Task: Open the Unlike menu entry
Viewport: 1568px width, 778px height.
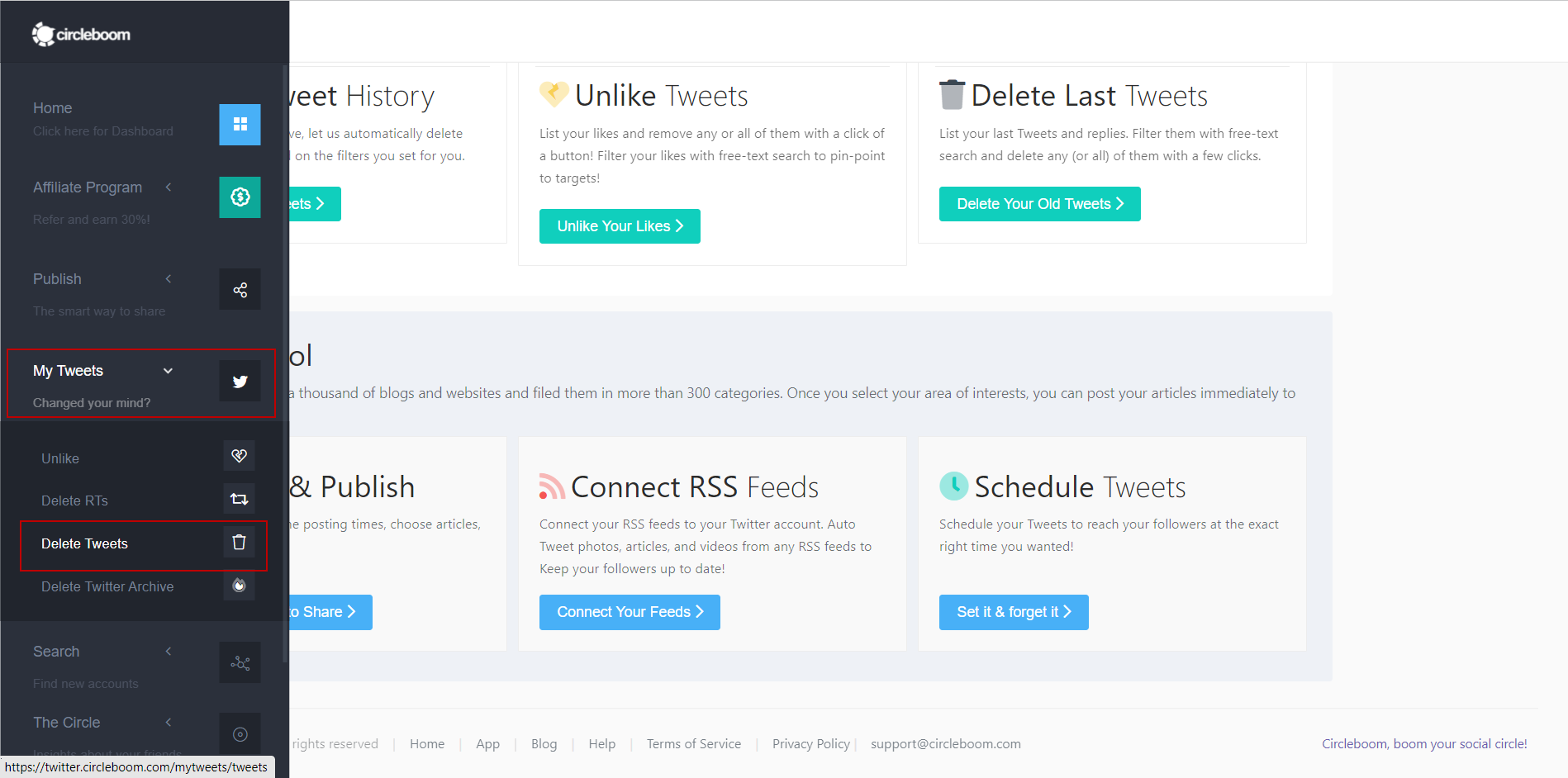Action: [59, 458]
